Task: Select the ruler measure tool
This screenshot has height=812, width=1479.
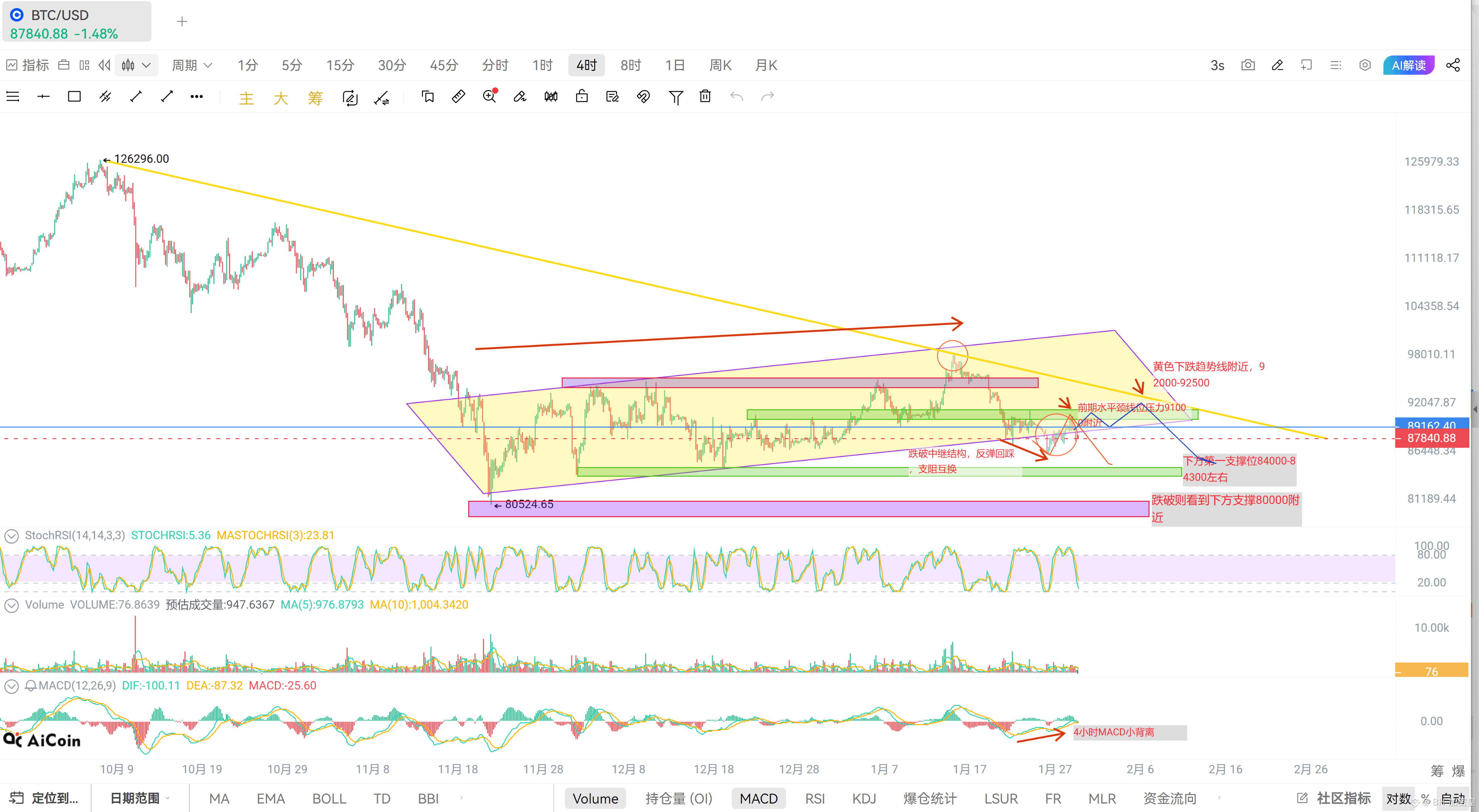Action: click(458, 96)
